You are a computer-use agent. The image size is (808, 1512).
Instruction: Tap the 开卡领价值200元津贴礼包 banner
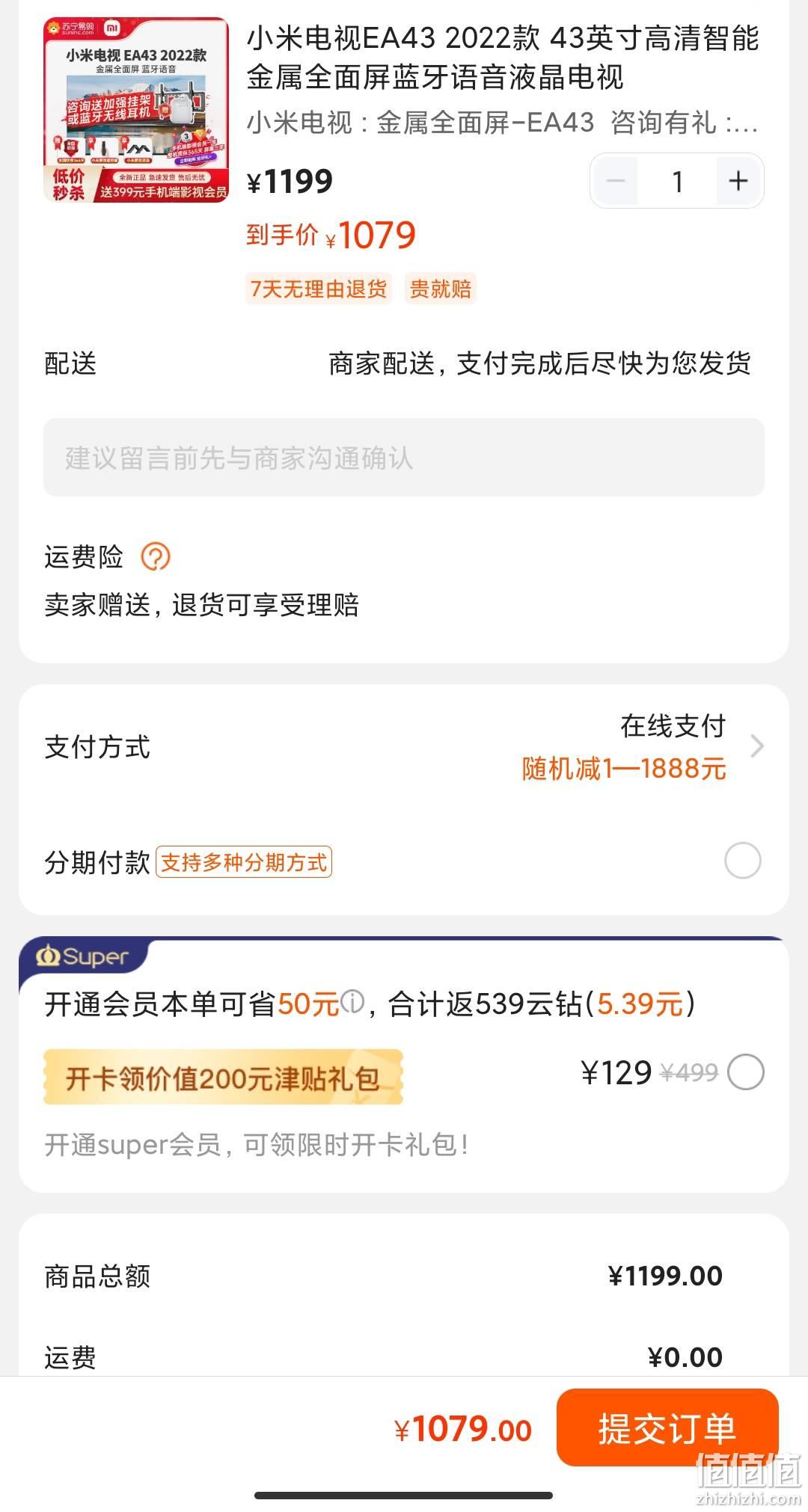pyautogui.click(x=223, y=1078)
